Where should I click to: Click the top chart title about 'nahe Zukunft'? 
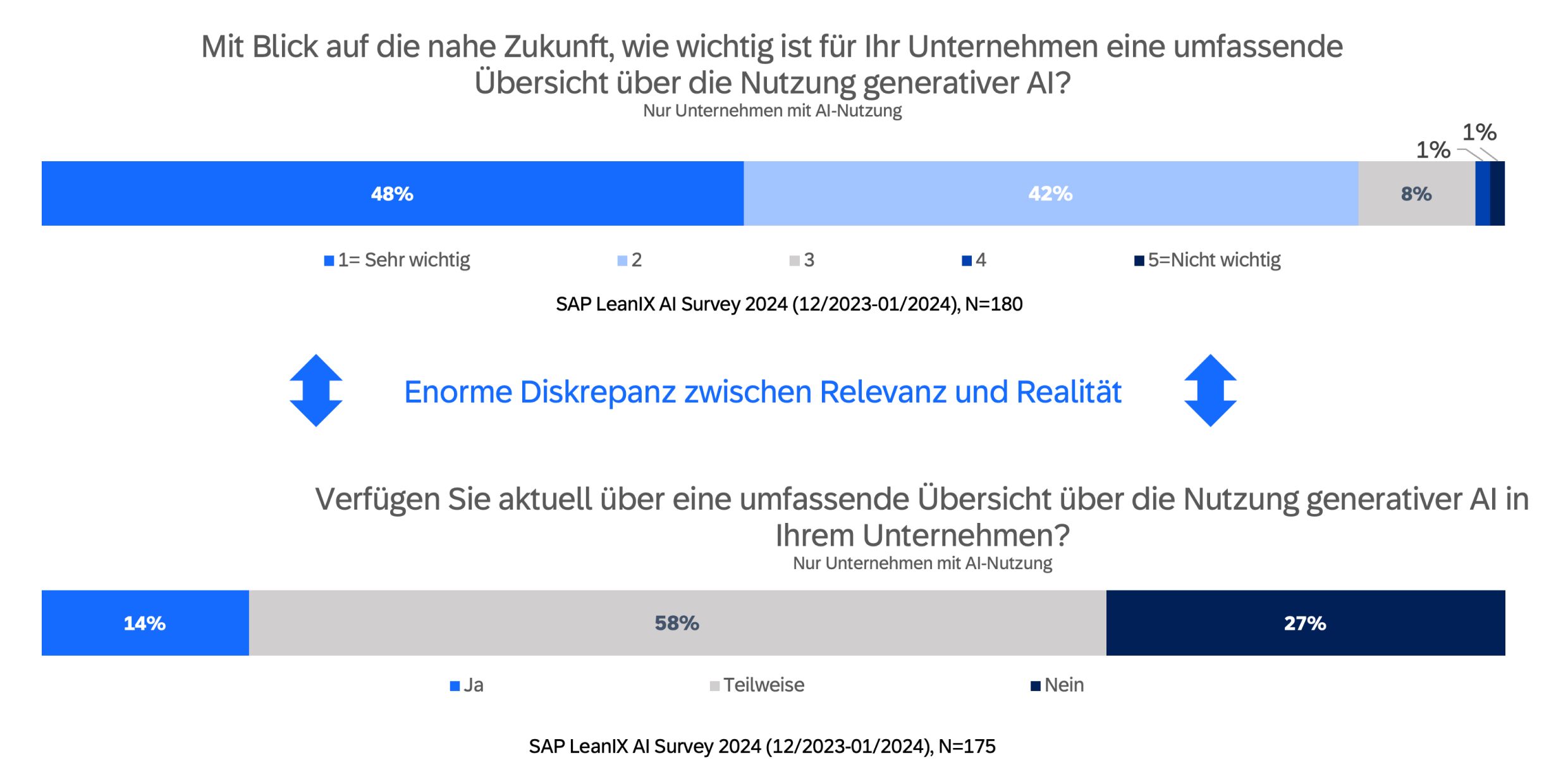772,64
